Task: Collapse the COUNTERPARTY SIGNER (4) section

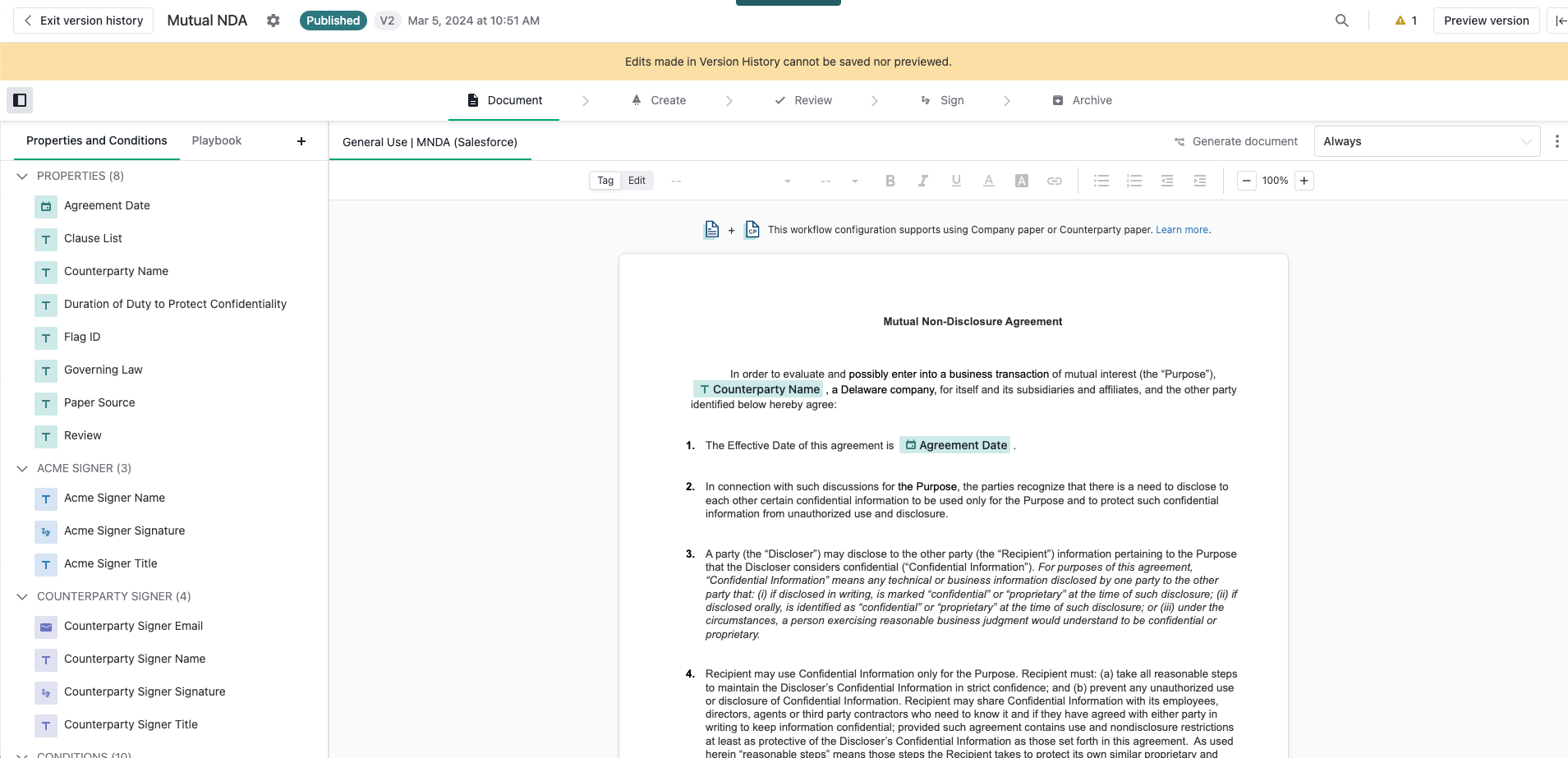Action: (x=22, y=596)
